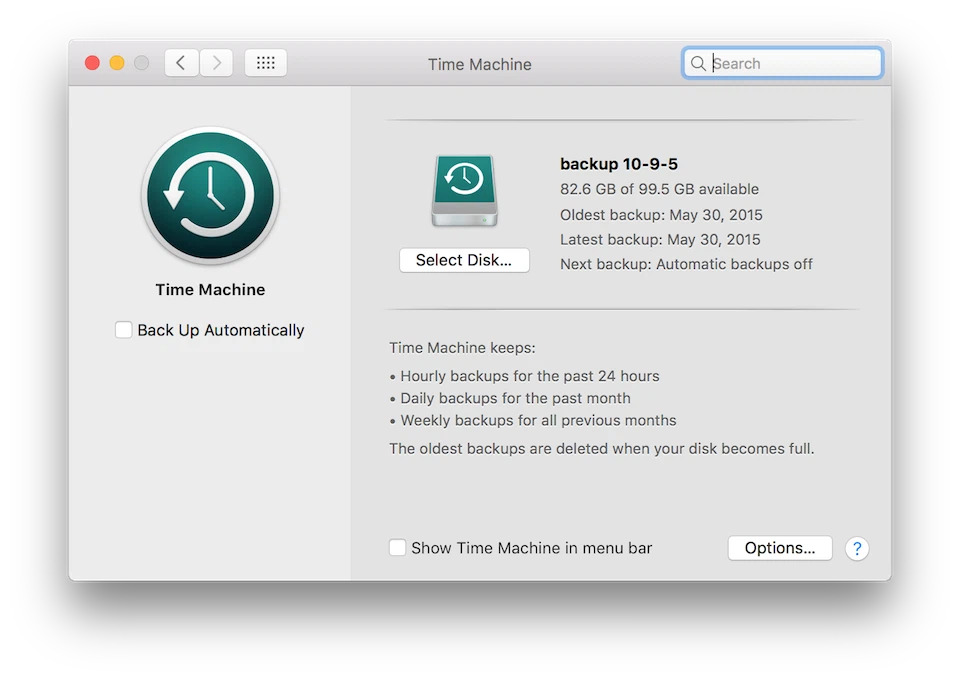960x679 pixels.
Task: Click 'Oldest backup: May 30, 2015' text
Action: click(661, 215)
